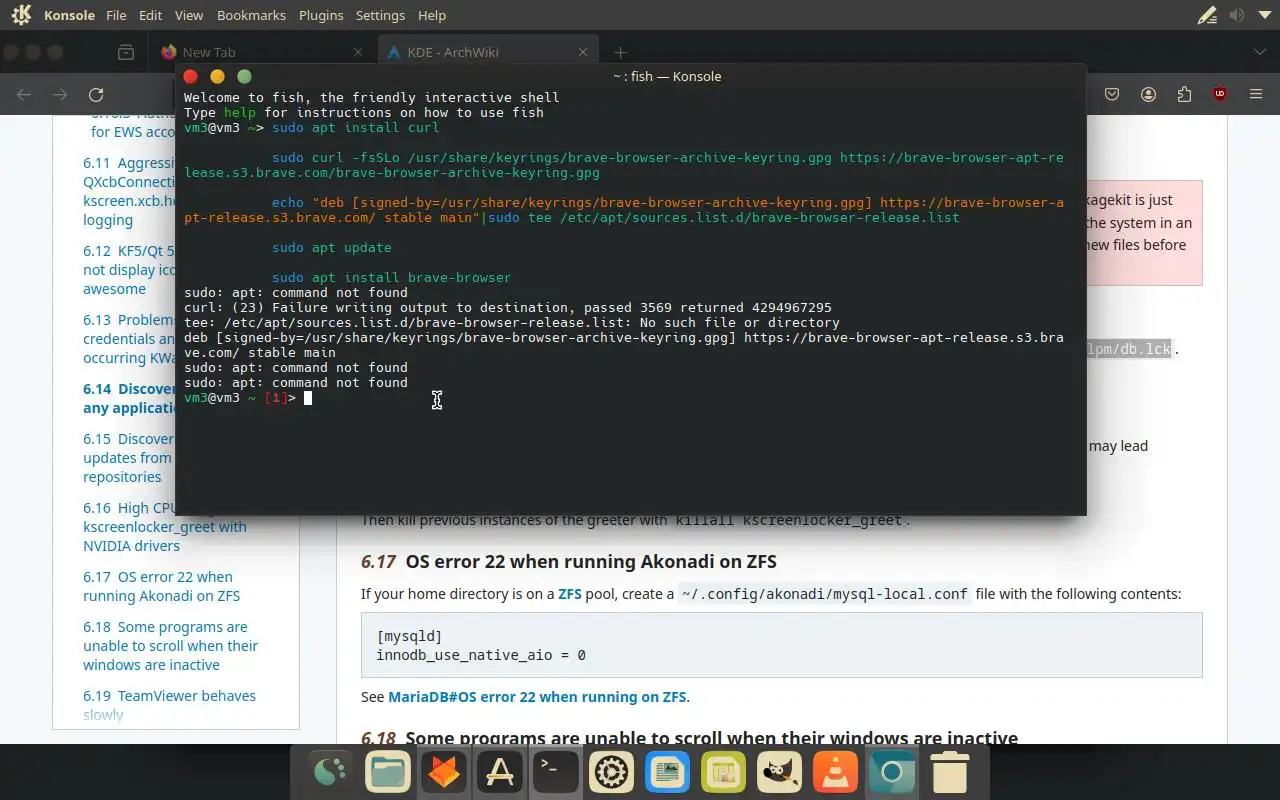Click the innodb_use_native_aio = 0 code line
Viewport: 1280px width, 800px height.
click(x=481, y=656)
